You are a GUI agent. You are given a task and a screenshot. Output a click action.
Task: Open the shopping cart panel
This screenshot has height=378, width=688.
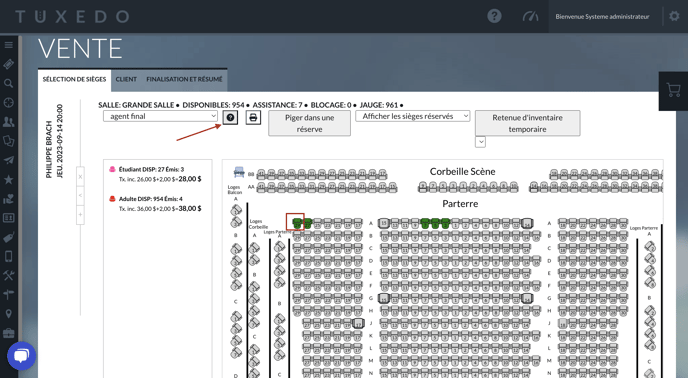click(x=673, y=91)
